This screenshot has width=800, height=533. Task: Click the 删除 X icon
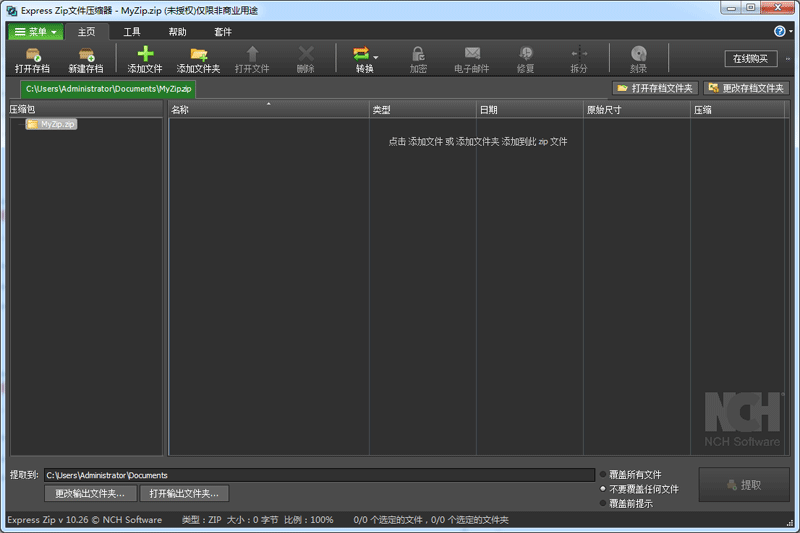coord(306,54)
